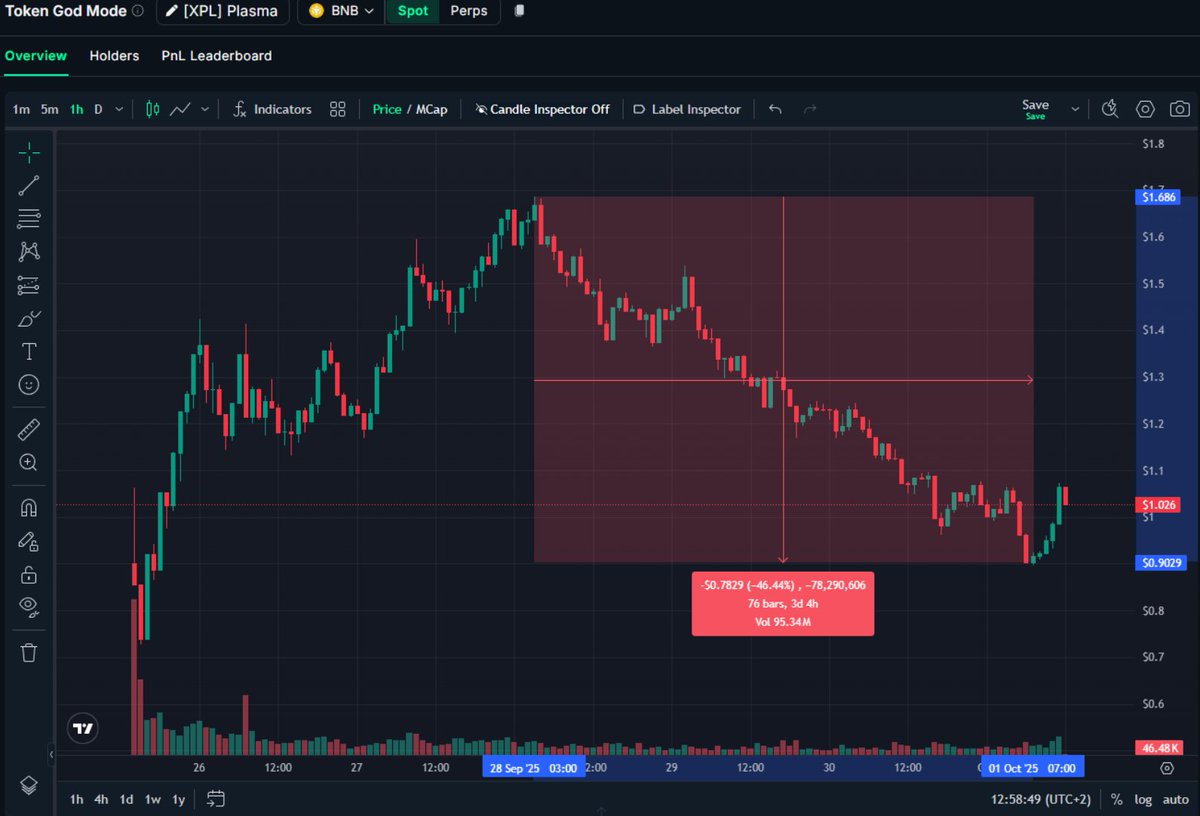Toggle the Magnet mode tool
1200x816 pixels.
point(28,507)
